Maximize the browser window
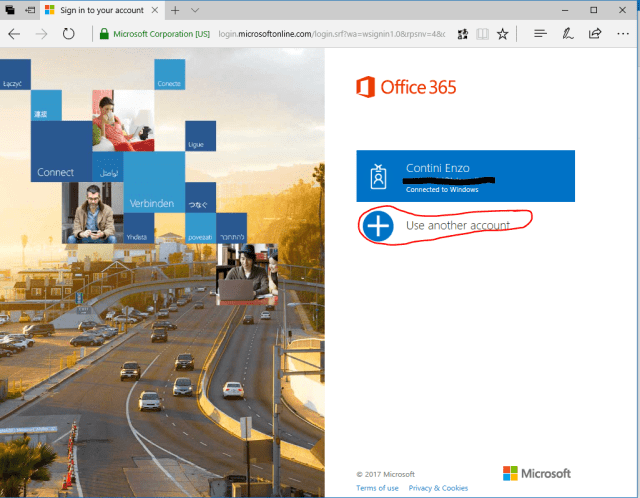 pyautogui.click(x=593, y=10)
